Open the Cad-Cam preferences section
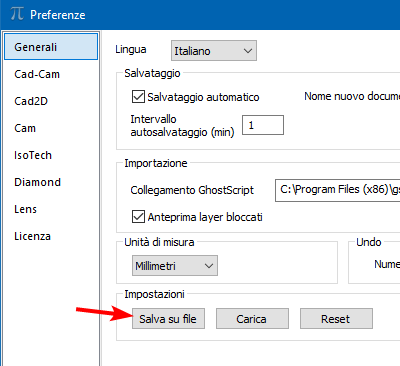Viewport: 400px width, 366px height. point(51,74)
